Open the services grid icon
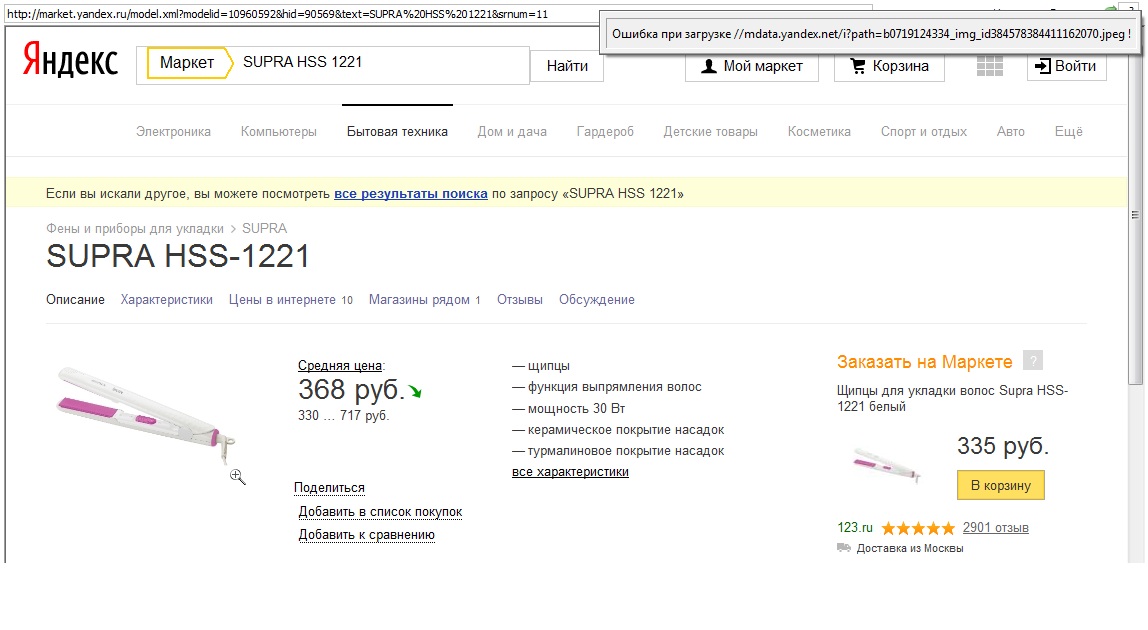Image resolution: width=1148 pixels, height=630 pixels. [989, 66]
